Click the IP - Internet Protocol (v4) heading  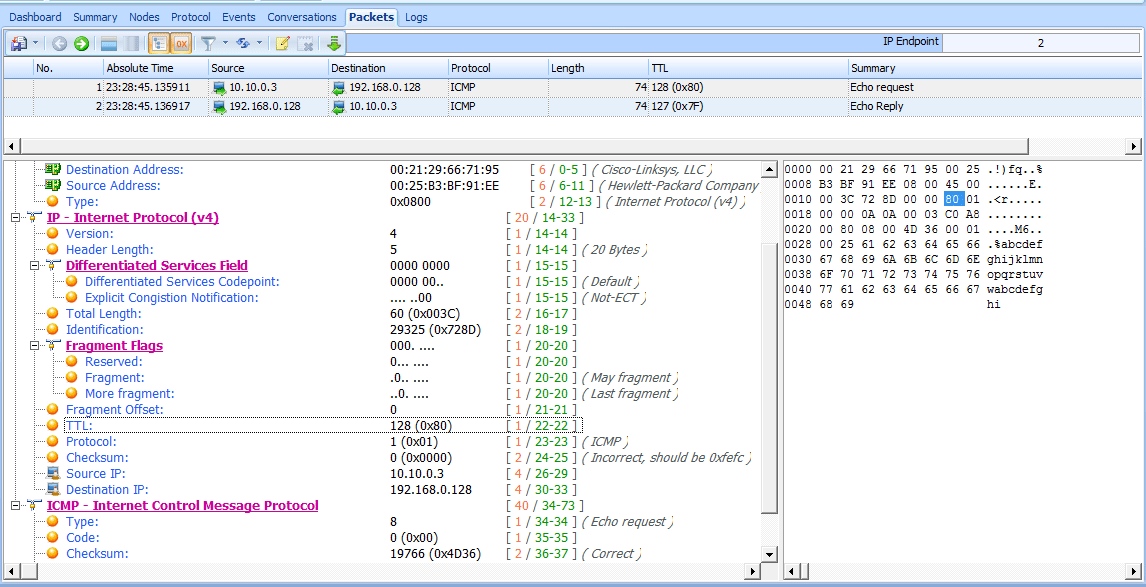click(133, 218)
